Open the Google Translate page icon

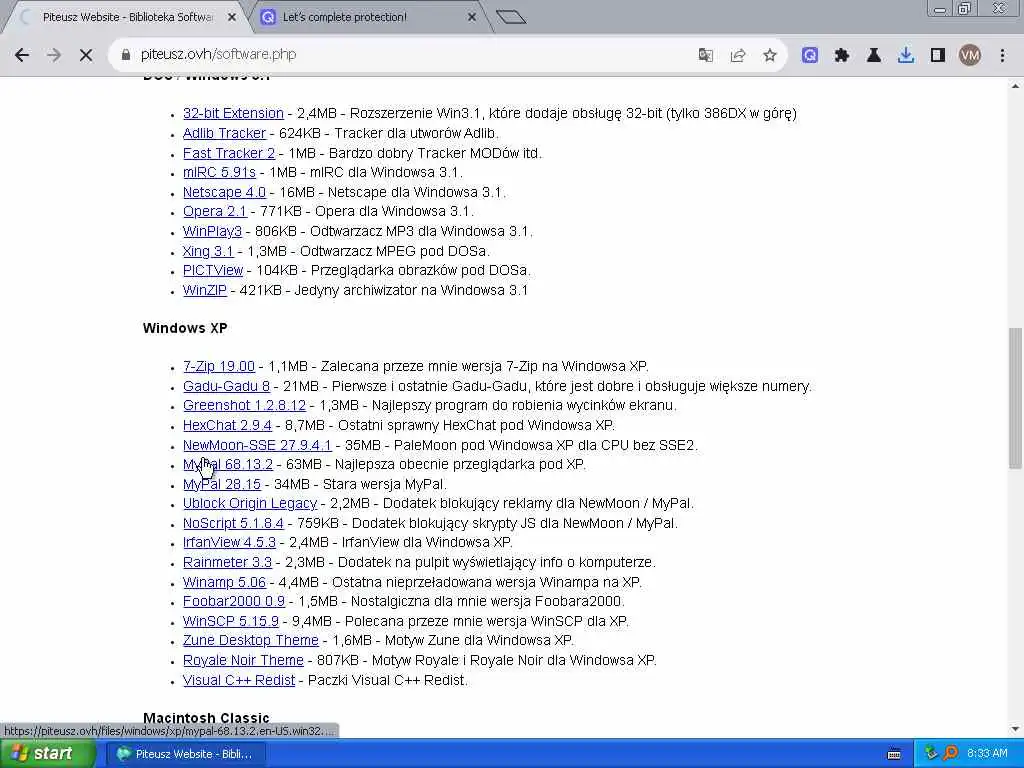pyautogui.click(x=705, y=55)
